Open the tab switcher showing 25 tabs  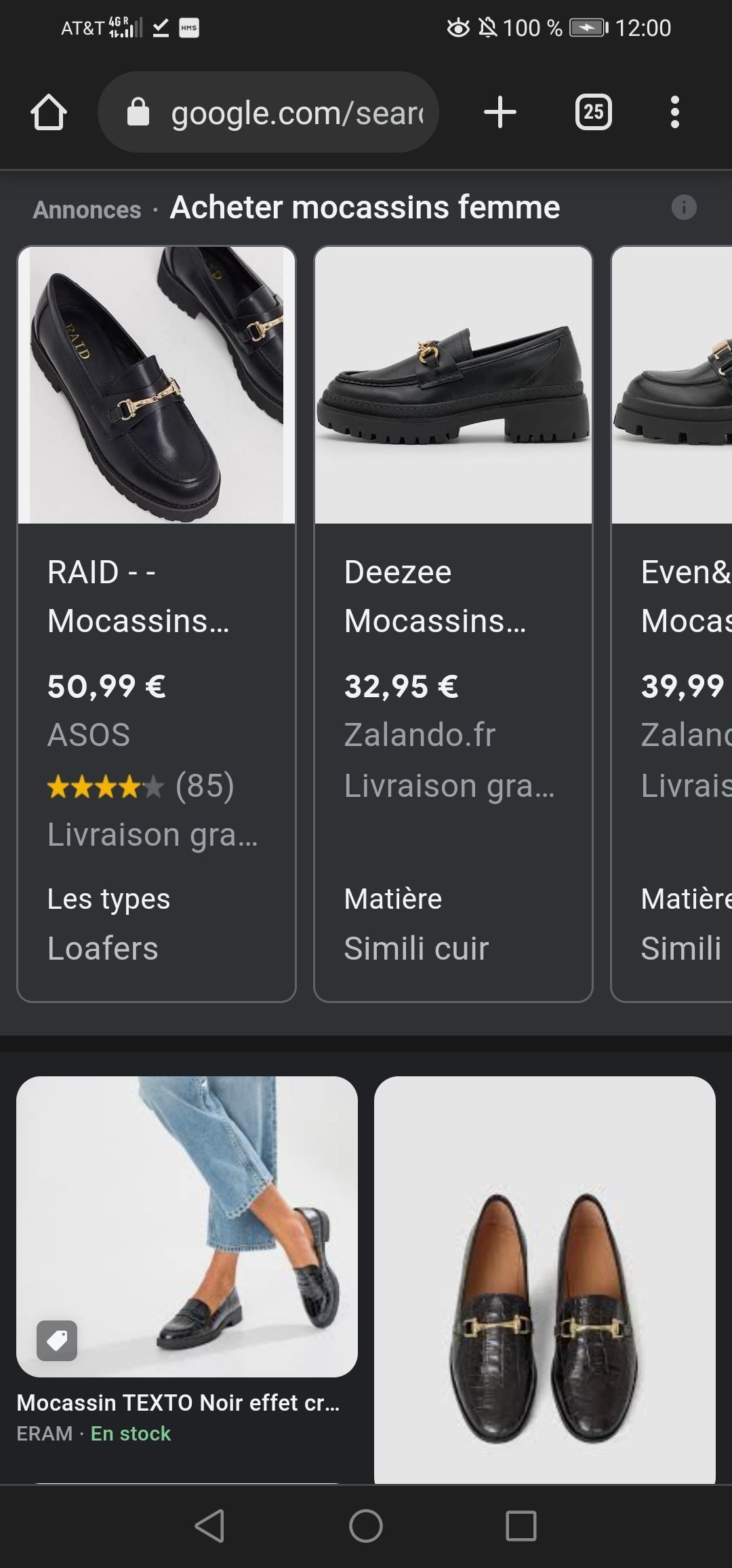[x=593, y=113]
